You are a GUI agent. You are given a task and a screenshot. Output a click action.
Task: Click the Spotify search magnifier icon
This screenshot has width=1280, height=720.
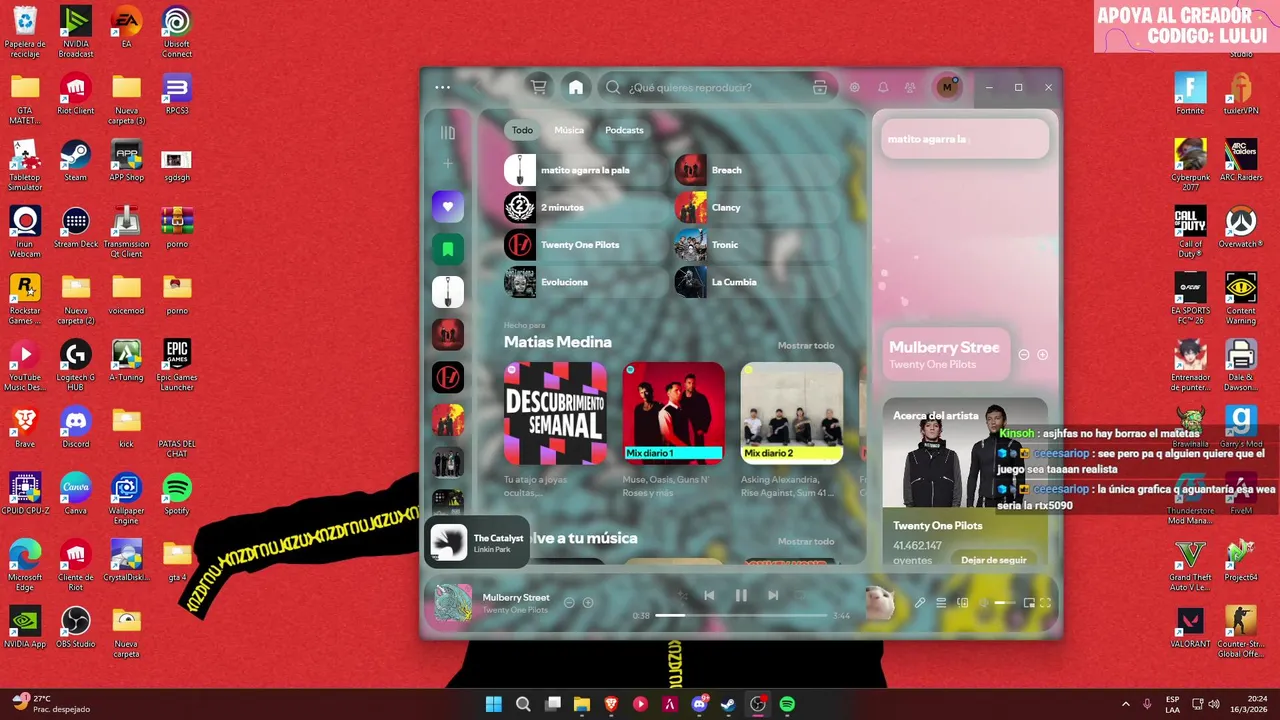pyautogui.click(x=613, y=87)
